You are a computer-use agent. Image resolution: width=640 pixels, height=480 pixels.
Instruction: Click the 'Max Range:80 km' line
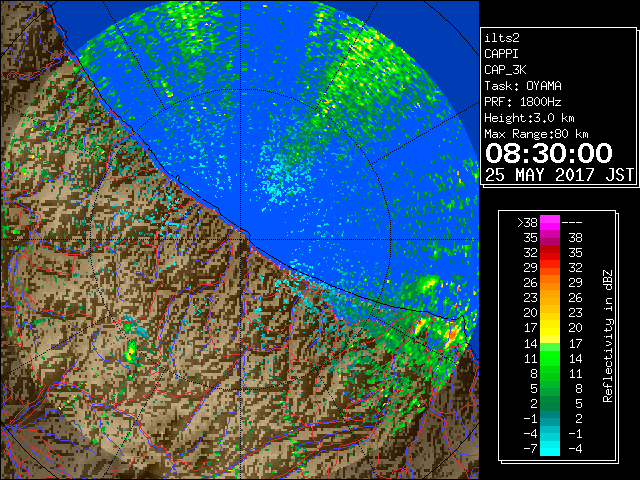coord(536,134)
